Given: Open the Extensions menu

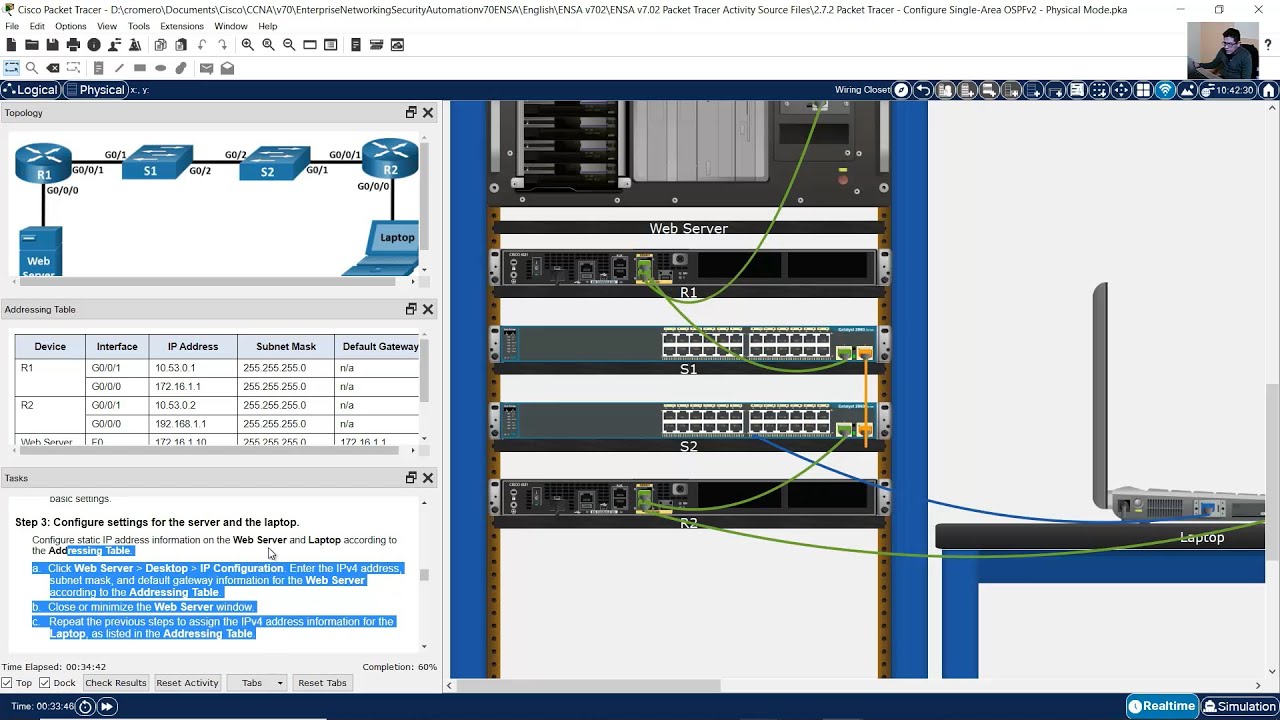Looking at the screenshot, I should pos(182,26).
